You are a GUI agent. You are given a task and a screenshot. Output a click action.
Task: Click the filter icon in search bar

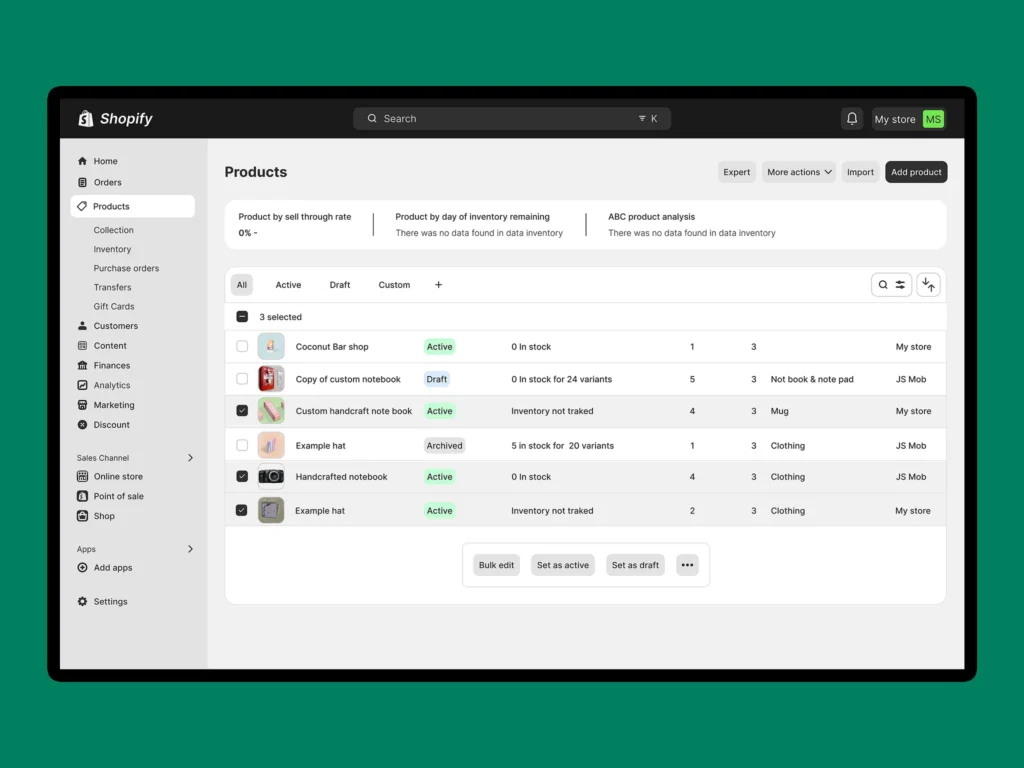[642, 118]
